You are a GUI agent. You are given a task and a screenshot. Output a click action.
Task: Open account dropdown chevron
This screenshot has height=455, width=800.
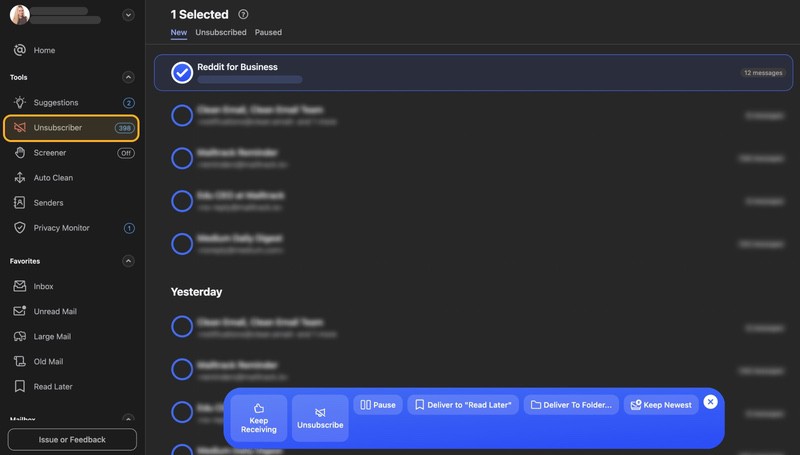[x=129, y=15]
